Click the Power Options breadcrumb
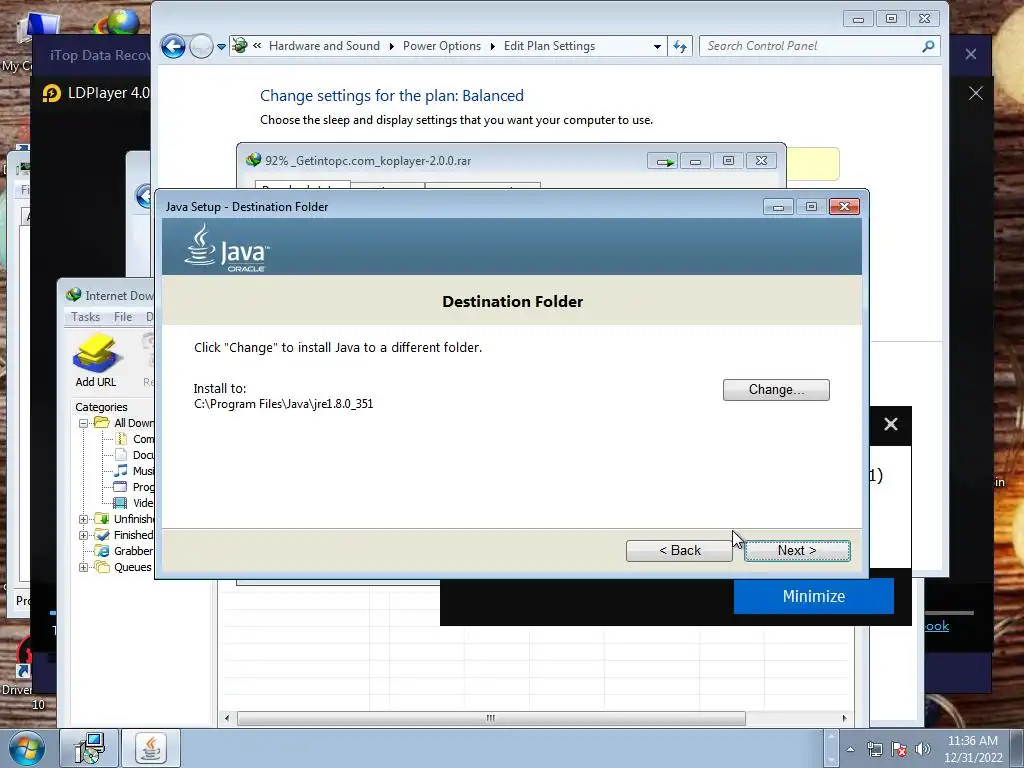Screen dimensions: 1024x768 (x=441, y=46)
